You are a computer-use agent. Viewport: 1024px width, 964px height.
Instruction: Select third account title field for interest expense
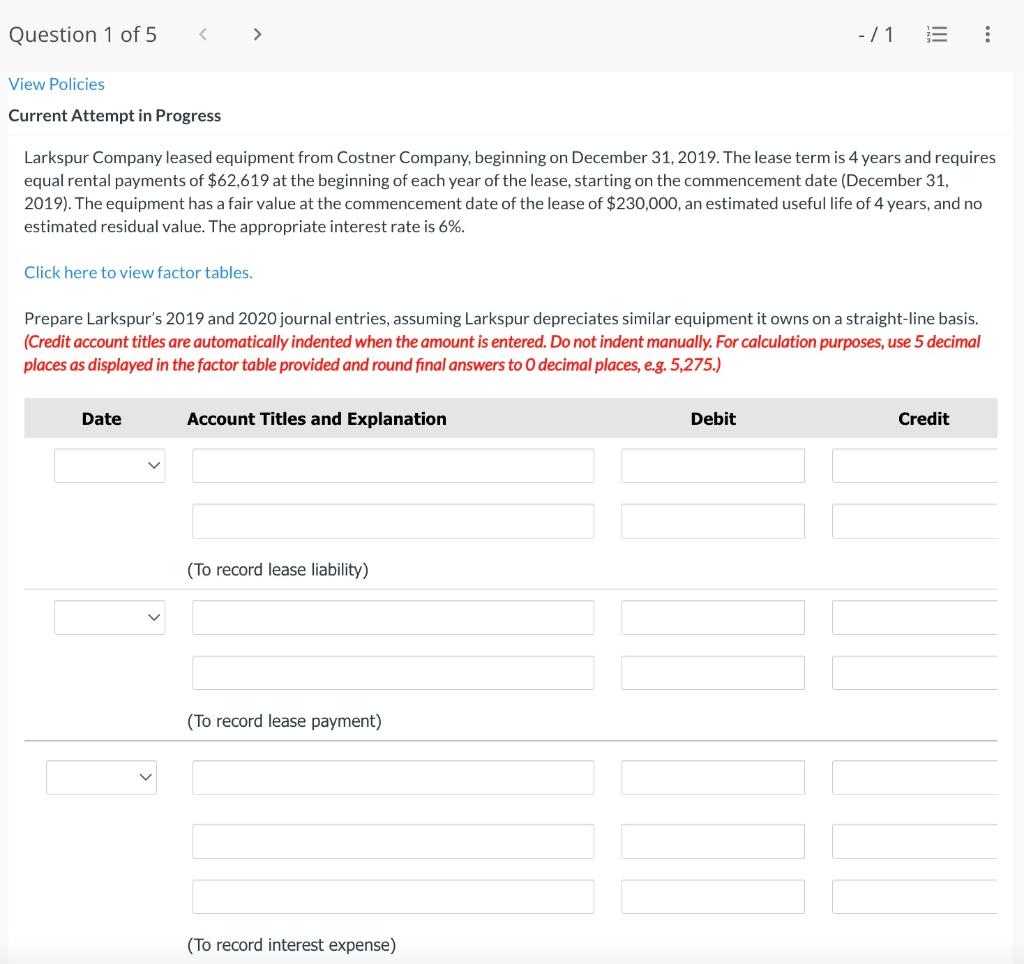[393, 897]
